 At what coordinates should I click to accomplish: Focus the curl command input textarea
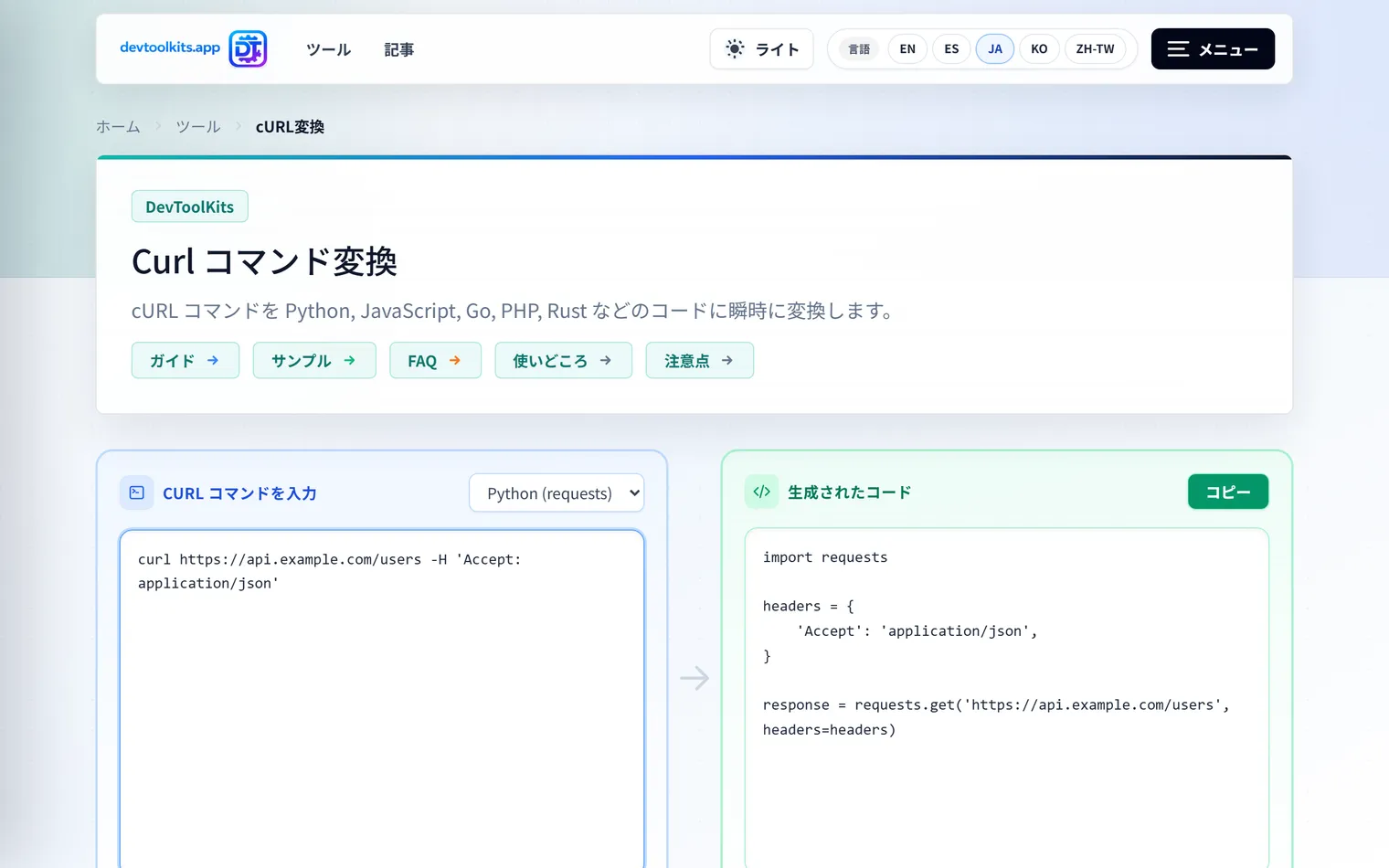click(382, 699)
